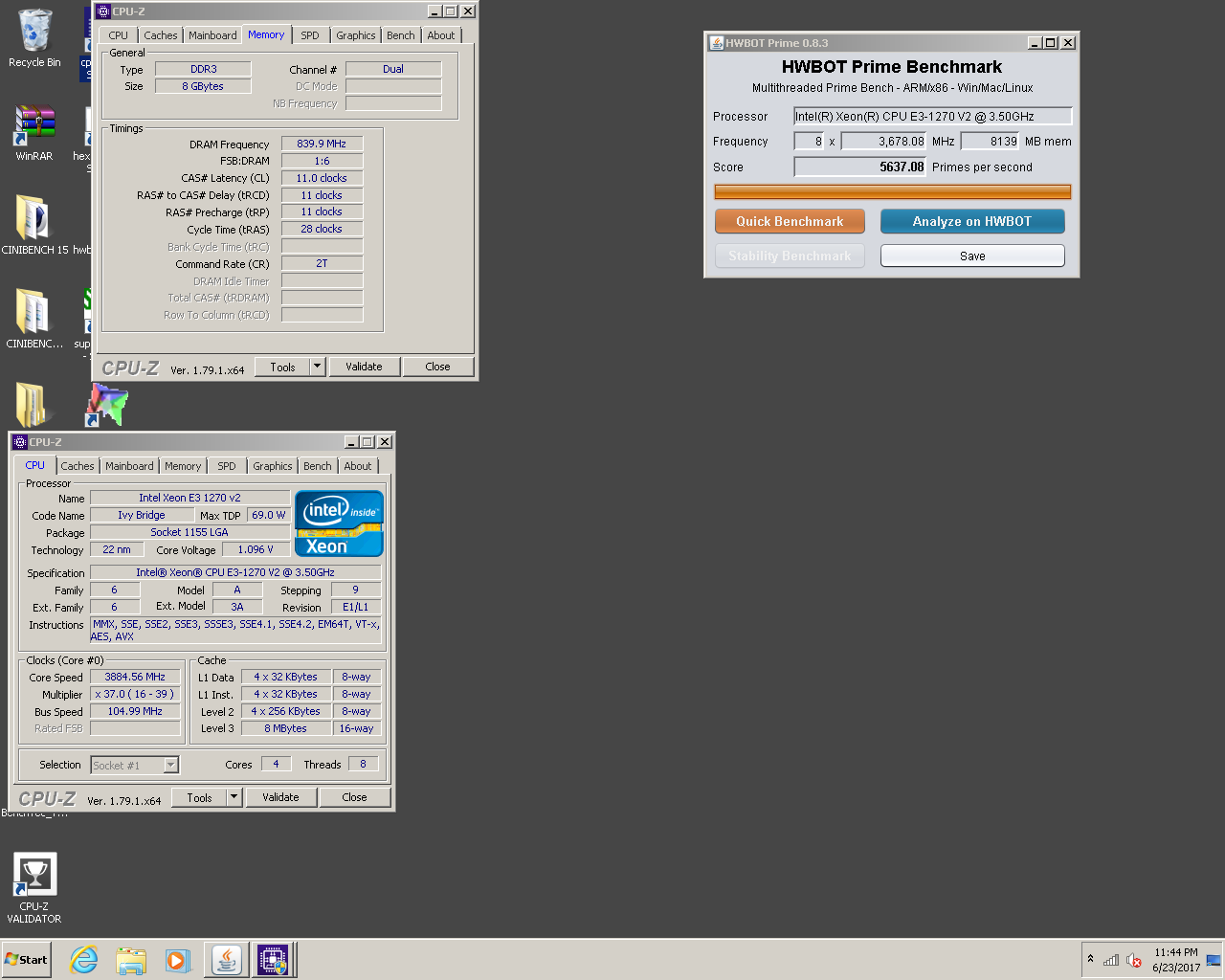Click the Multiplier value x 37.0
This screenshot has height=980, width=1225.
coord(135,694)
